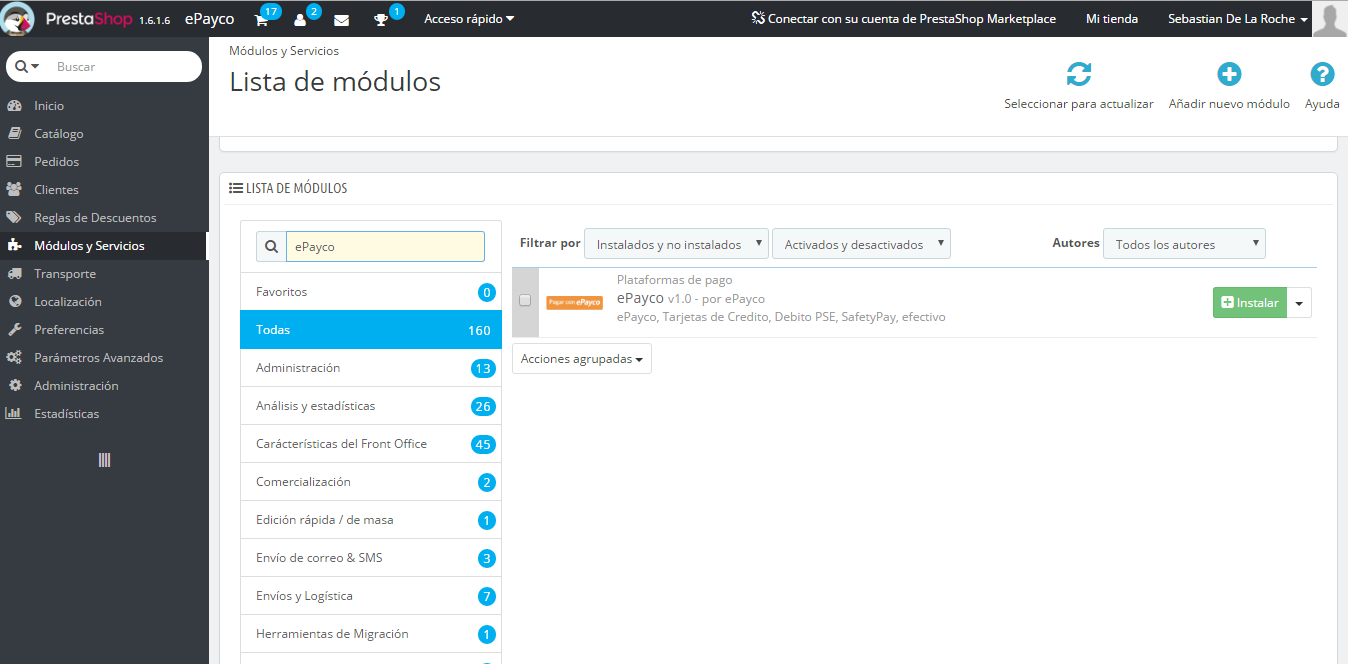Open the messages envelope icon

[341, 19]
